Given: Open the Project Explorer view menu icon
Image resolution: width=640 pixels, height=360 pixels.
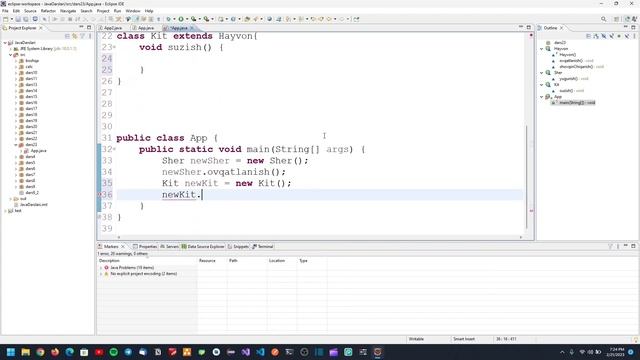Looking at the screenshot, I should [90, 36].
